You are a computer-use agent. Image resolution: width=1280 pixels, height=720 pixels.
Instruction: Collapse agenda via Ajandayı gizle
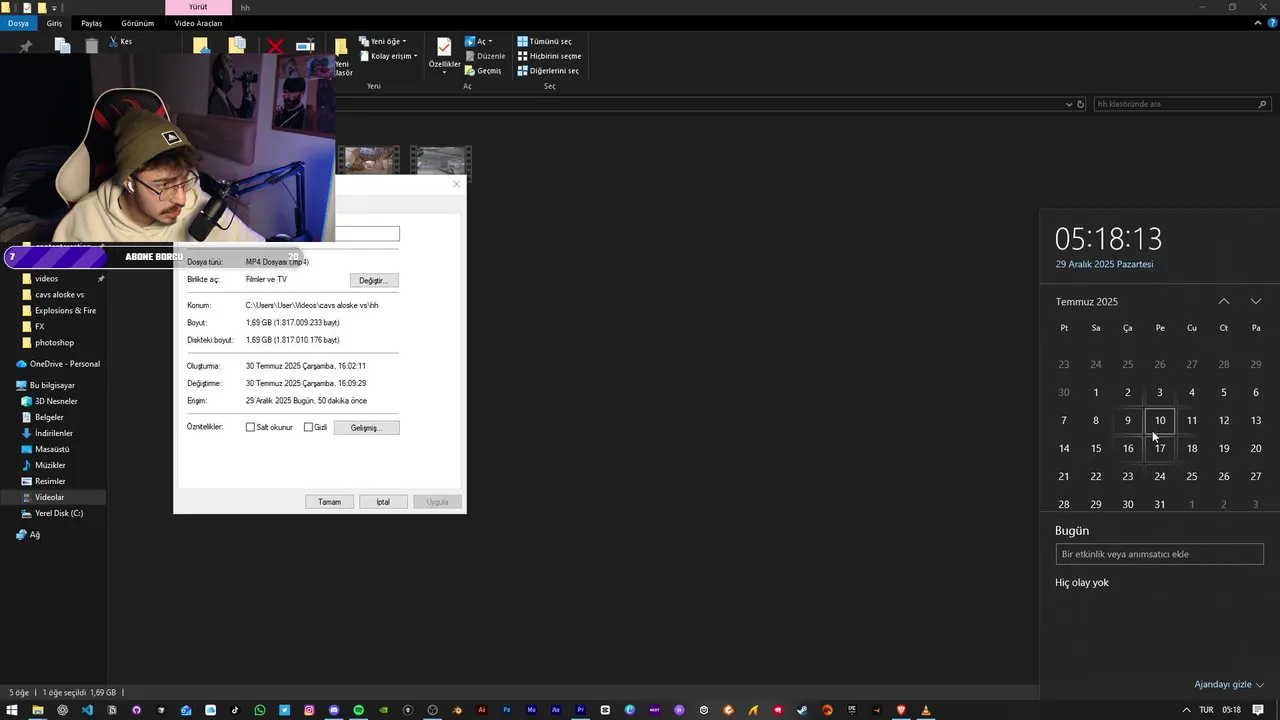point(1229,685)
